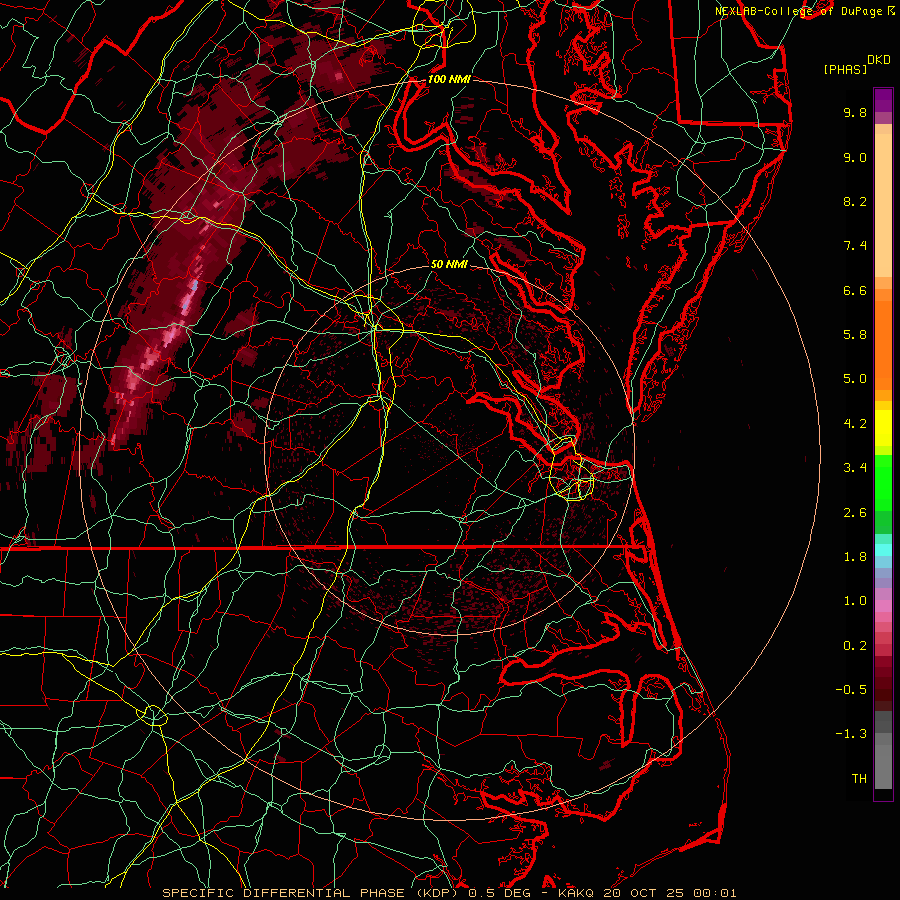Click the DKD product label
The image size is (900, 900).
pos(878,60)
